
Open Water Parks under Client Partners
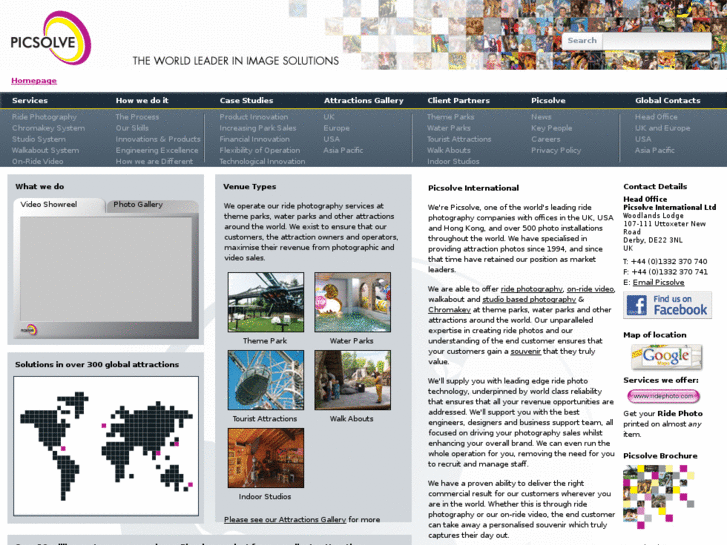[x=449, y=128]
